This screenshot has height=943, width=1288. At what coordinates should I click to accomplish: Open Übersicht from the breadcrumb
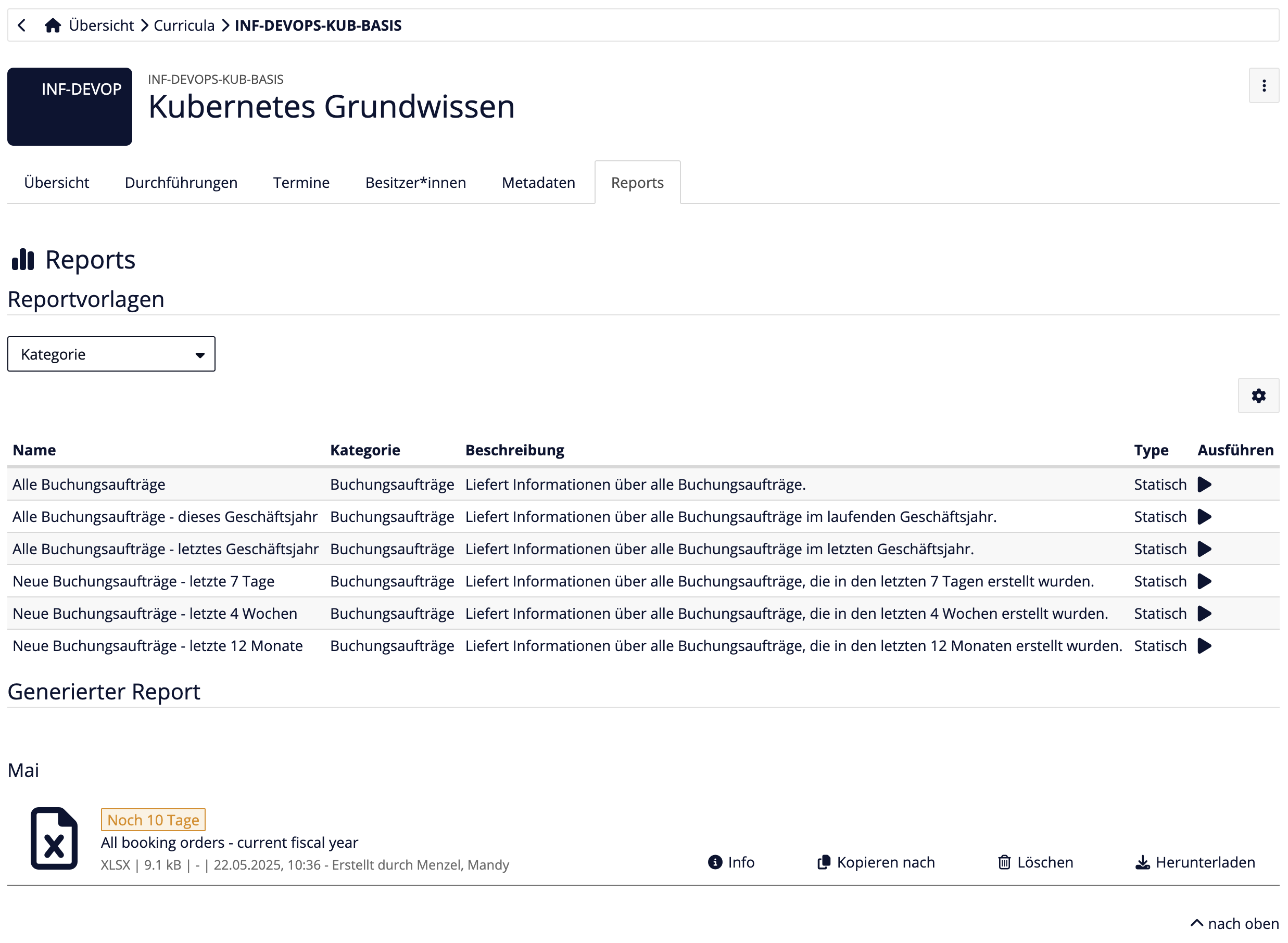click(x=102, y=25)
